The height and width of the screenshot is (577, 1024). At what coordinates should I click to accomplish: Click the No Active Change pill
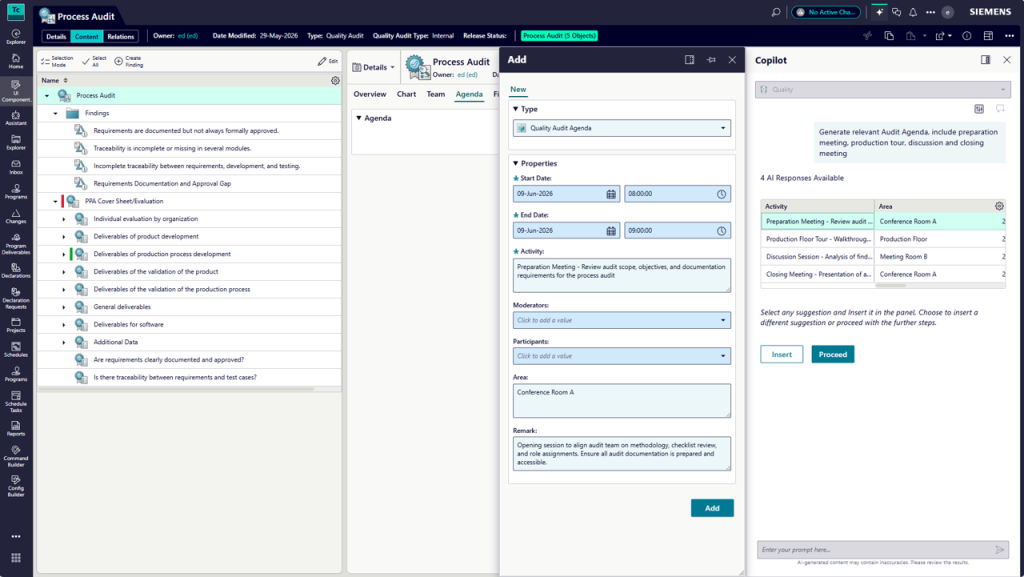(826, 12)
